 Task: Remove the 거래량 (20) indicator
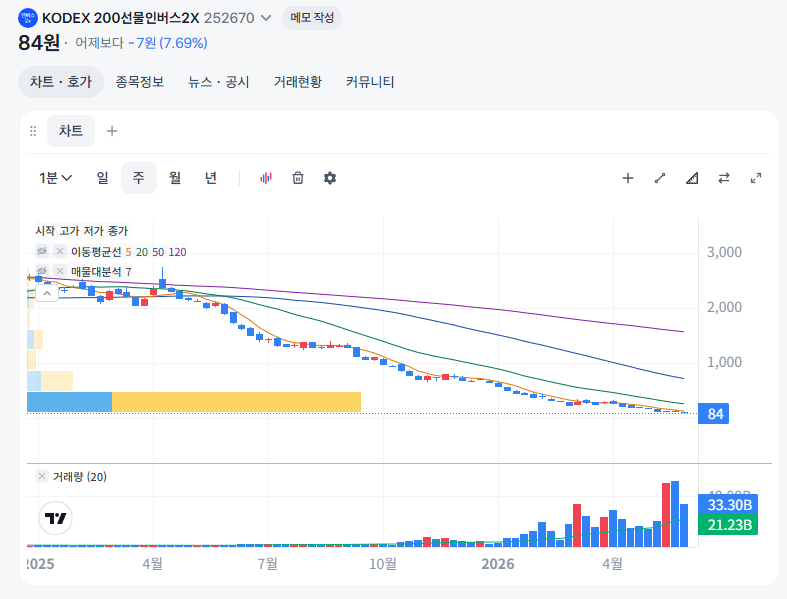click(42, 476)
